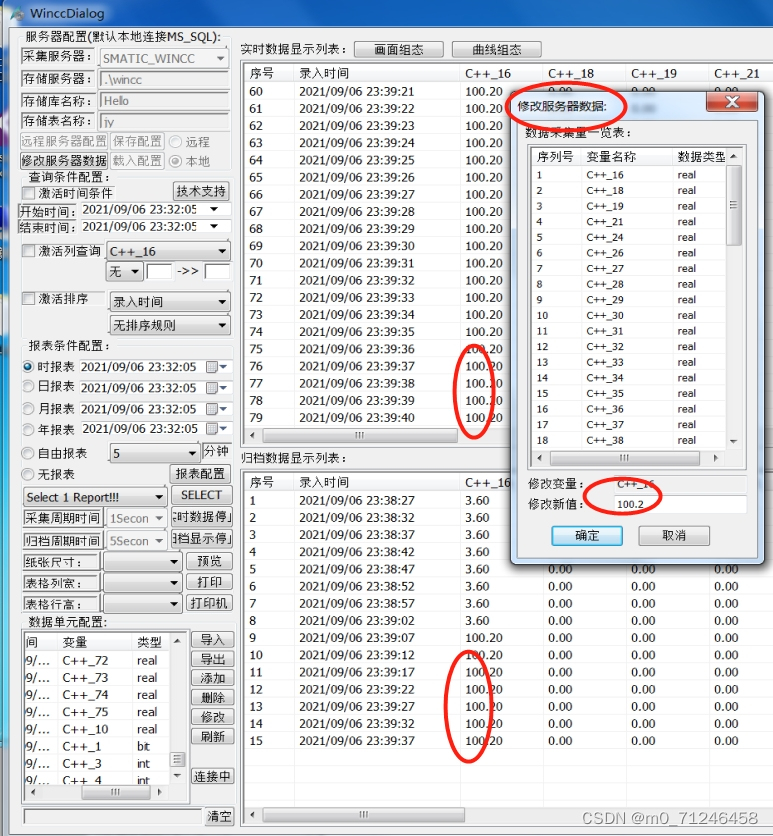Image resolution: width=773 pixels, height=836 pixels.
Task: Click the 修改新值 input field
Action: pyautogui.click(x=680, y=504)
